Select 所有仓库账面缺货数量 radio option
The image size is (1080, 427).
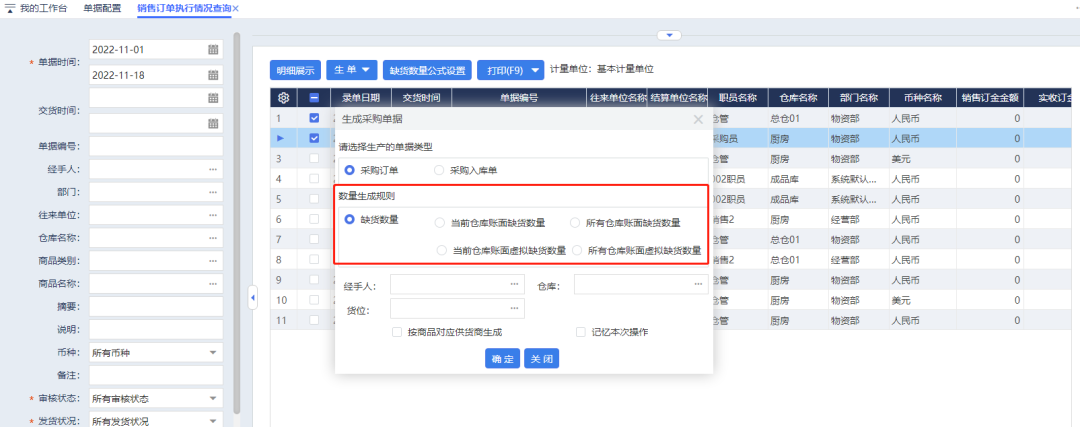575,222
